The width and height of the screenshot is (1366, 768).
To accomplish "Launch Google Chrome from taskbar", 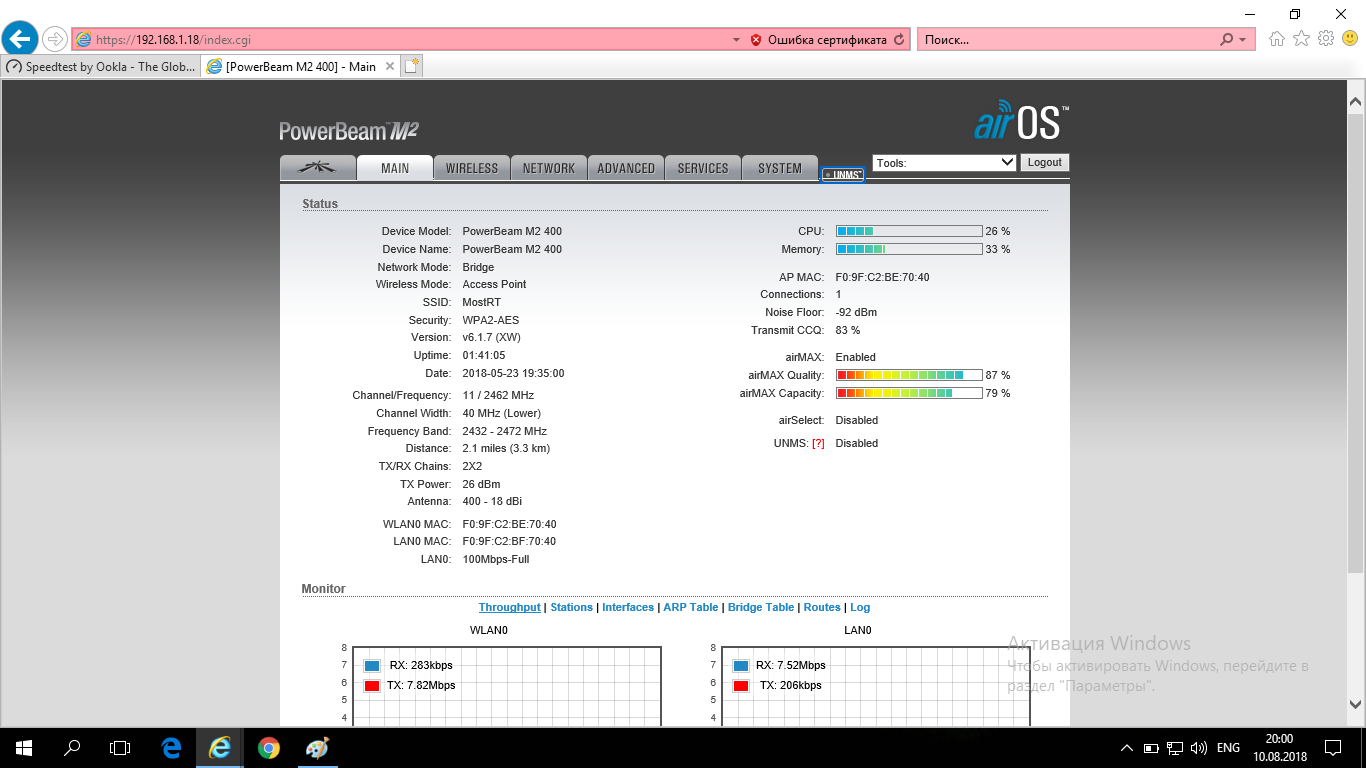I will tap(268, 747).
